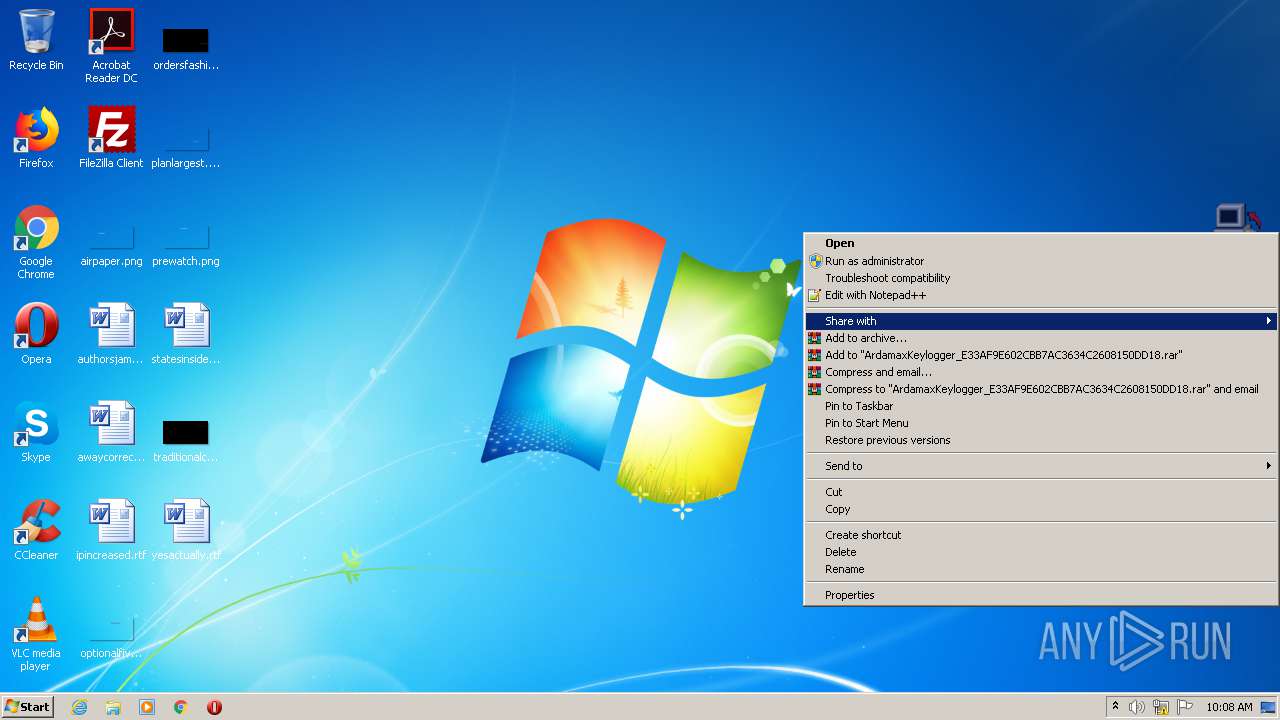Select Run as administrator
The height and width of the screenshot is (720, 1280).
(1041, 261)
